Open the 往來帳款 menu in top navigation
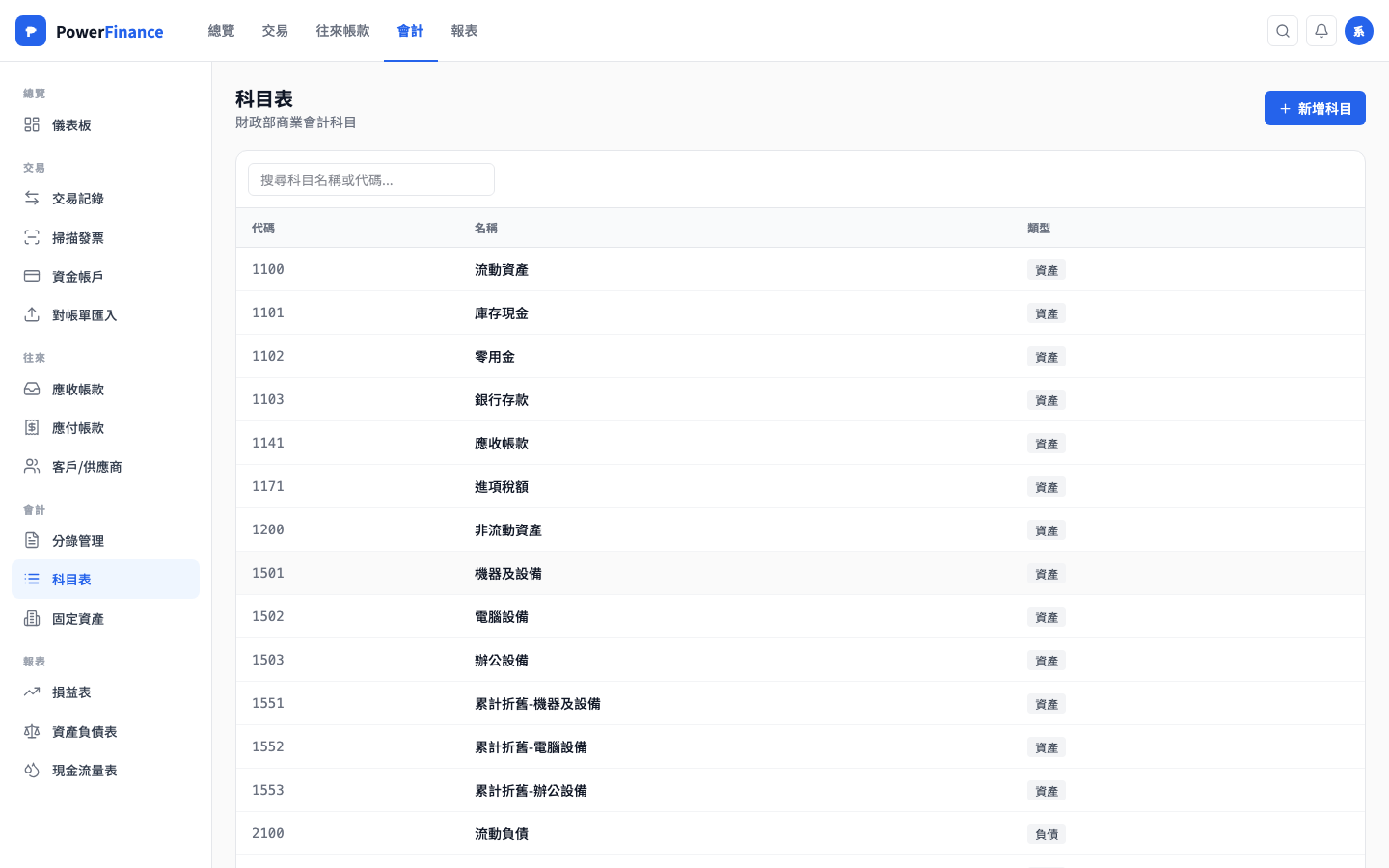Image resolution: width=1389 pixels, height=868 pixels. pyautogui.click(x=341, y=30)
